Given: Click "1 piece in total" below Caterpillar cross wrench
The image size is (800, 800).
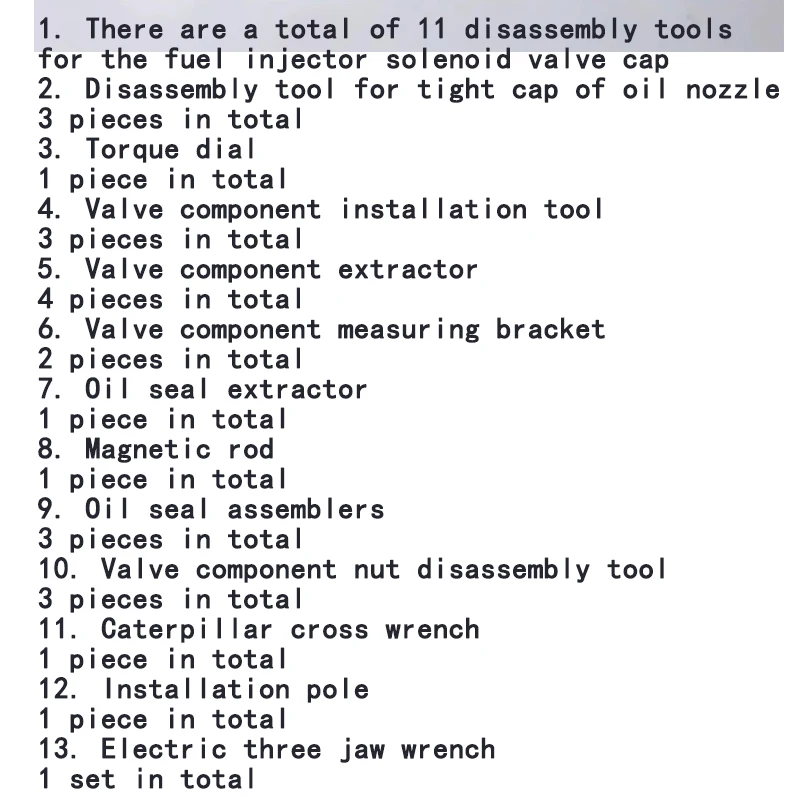Looking at the screenshot, I should [x=163, y=659].
